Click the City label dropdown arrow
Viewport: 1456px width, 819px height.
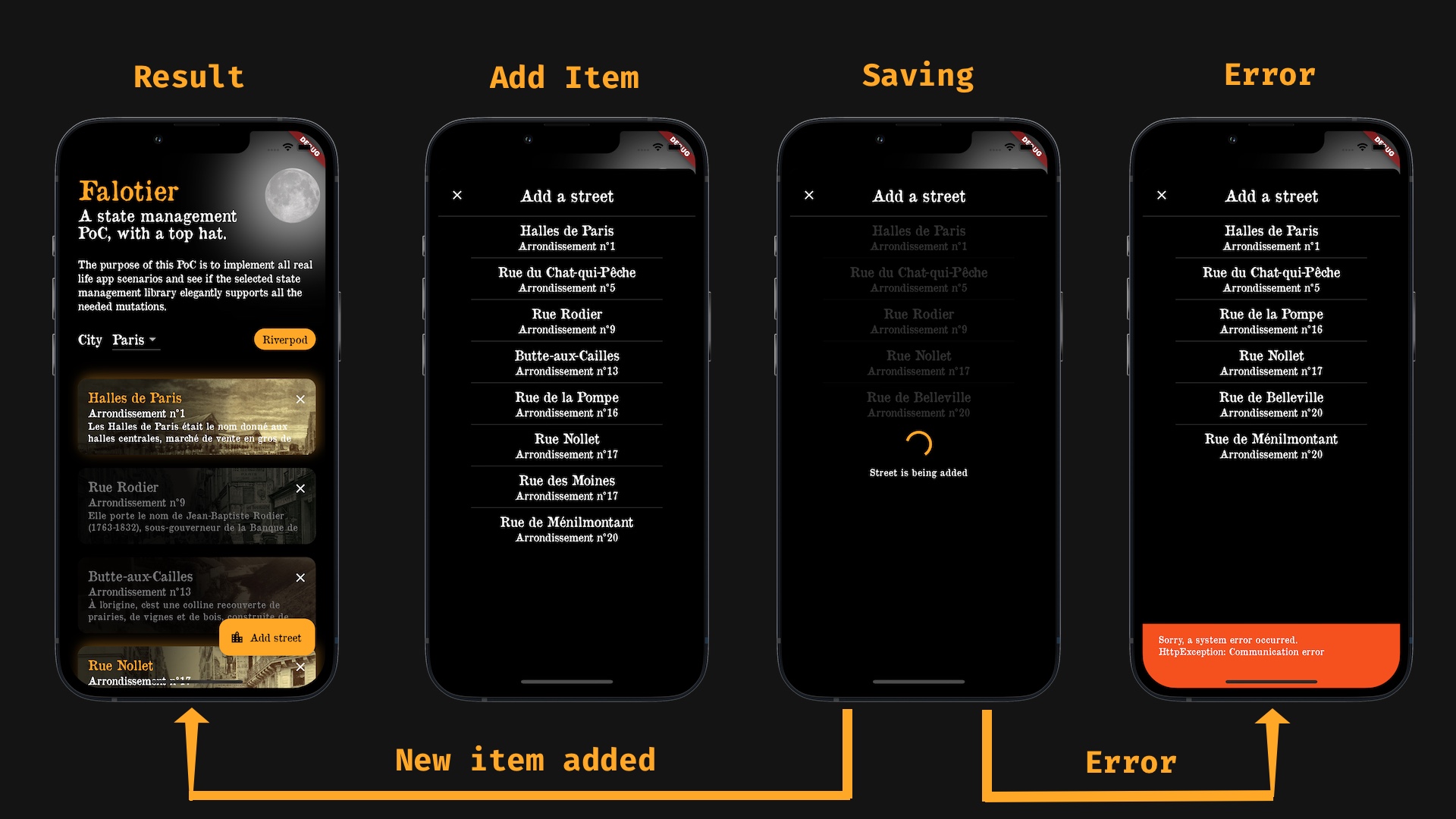coord(156,341)
